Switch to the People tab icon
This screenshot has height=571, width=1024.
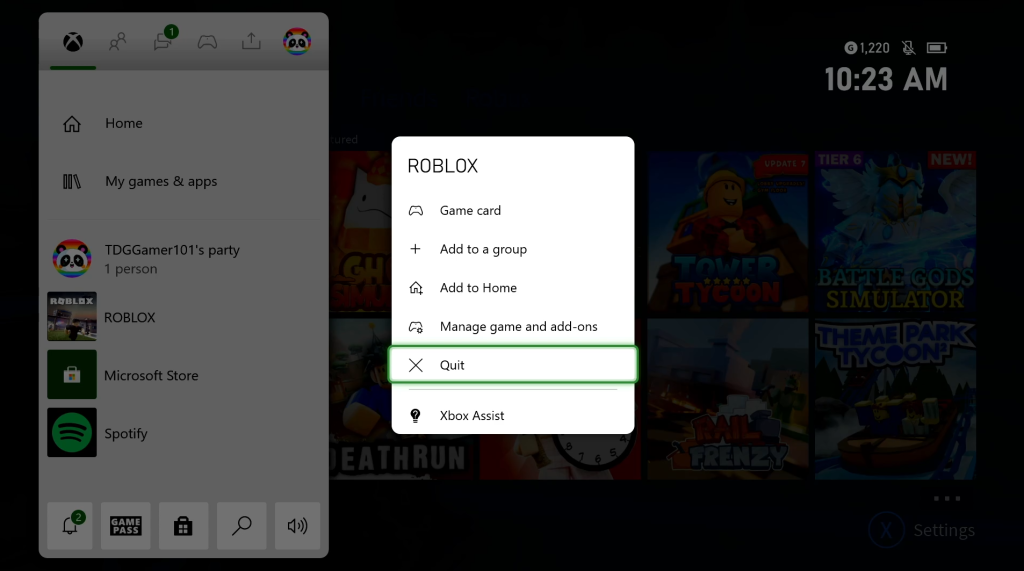coord(118,42)
